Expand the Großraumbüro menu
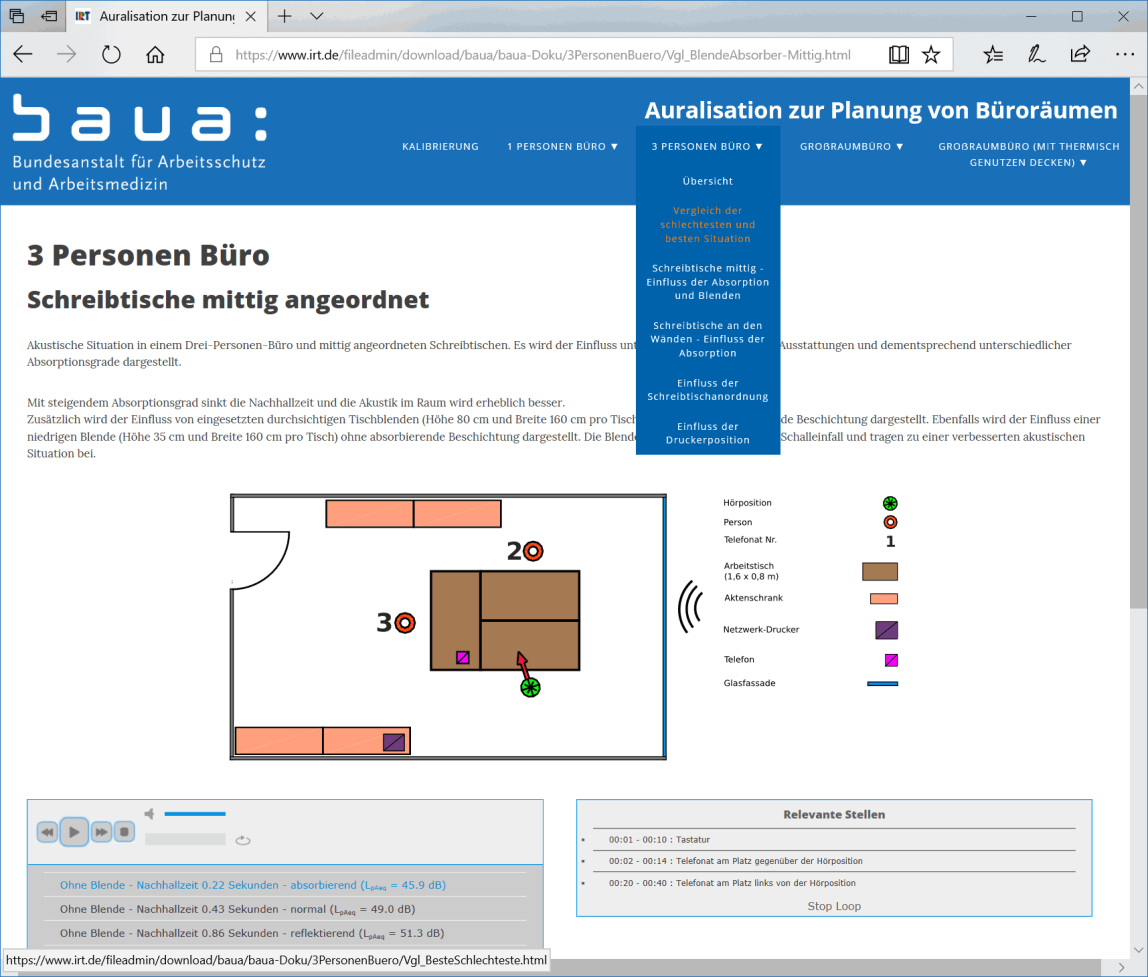Image resolution: width=1148 pixels, height=977 pixels. pos(851,146)
